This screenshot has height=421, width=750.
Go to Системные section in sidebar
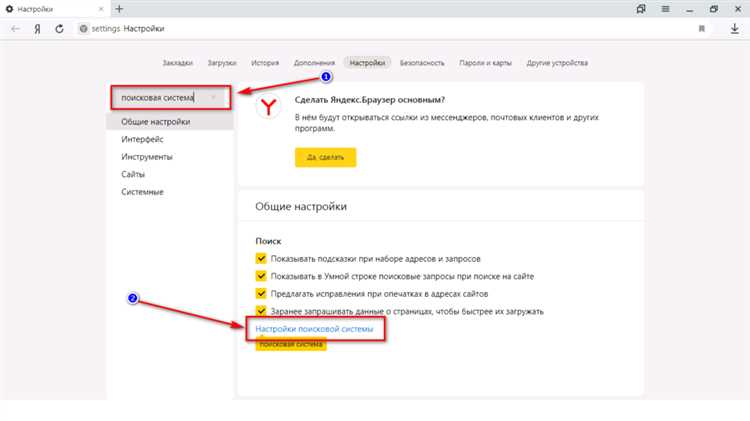click(142, 192)
